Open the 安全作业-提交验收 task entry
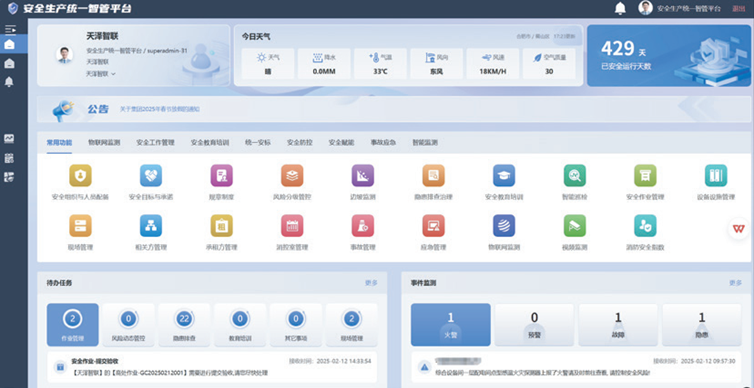The width and height of the screenshot is (754, 388). pyautogui.click(x=212, y=367)
